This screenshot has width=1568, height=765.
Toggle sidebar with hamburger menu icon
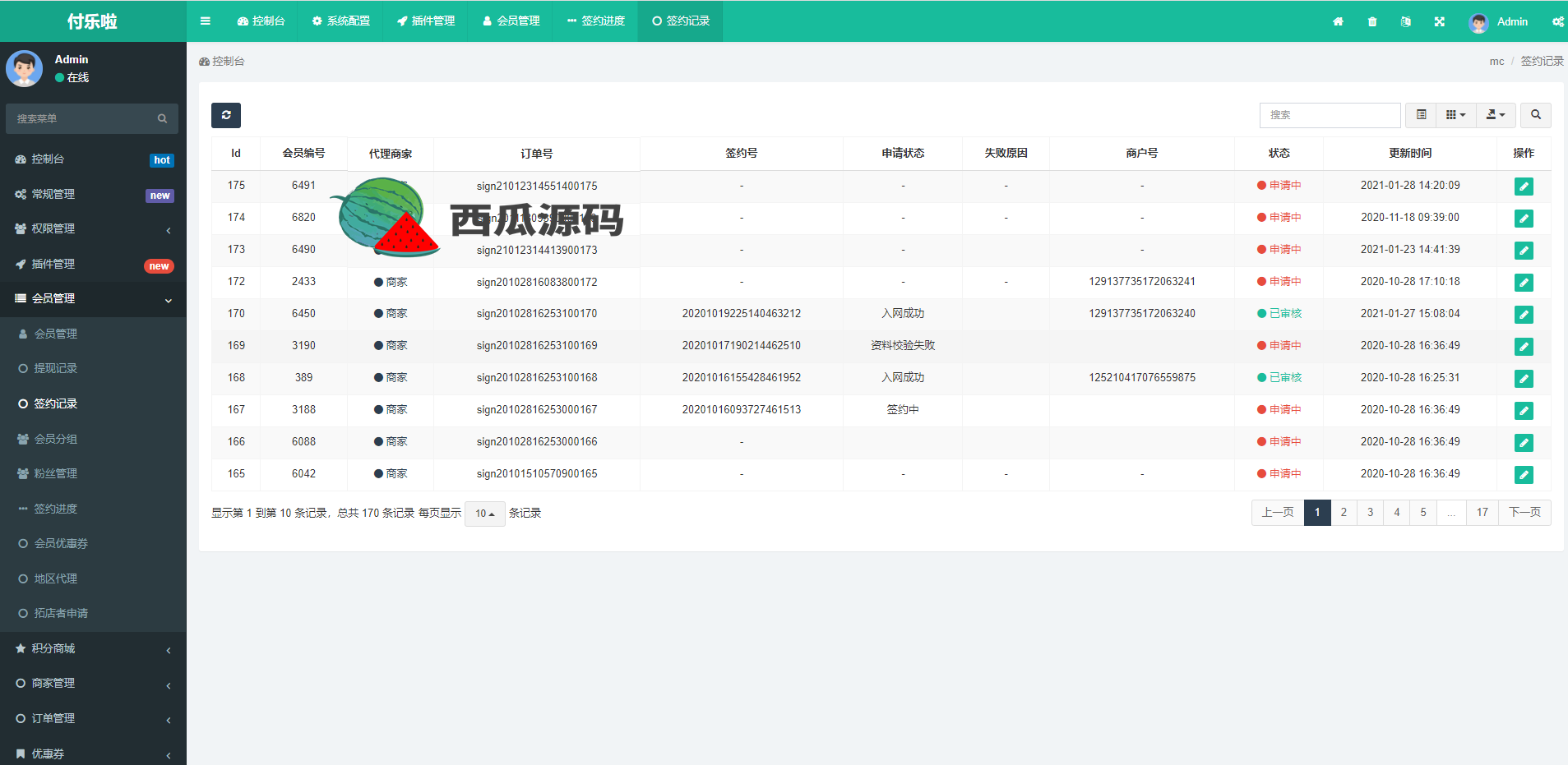205,21
